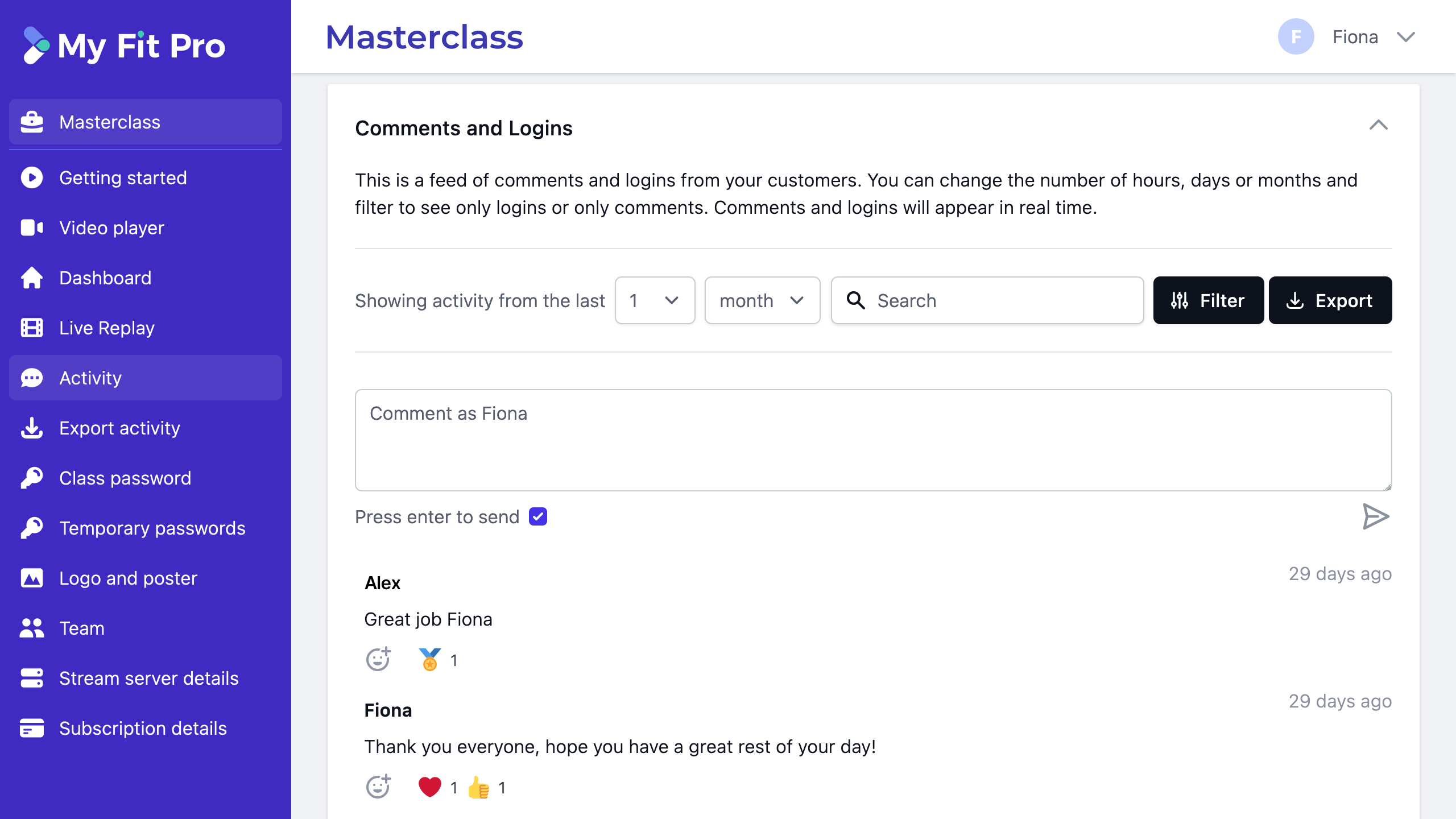Viewport: 1456px width, 819px height.
Task: Click the emoji reaction icon on Alex comment
Action: [x=378, y=659]
